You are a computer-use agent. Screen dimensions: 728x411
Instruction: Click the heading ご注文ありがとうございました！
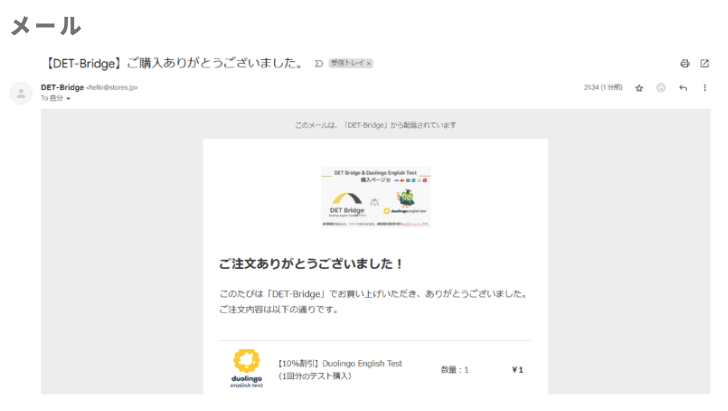(x=311, y=264)
